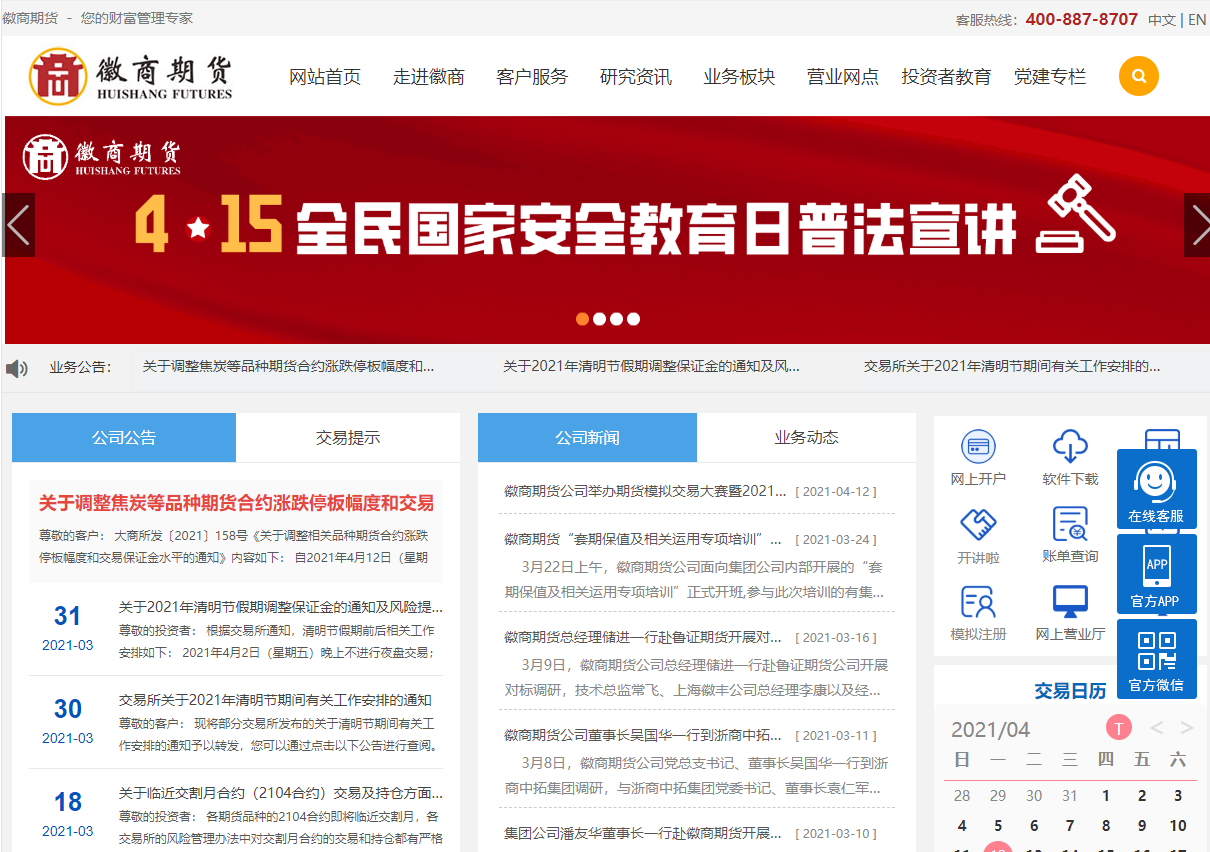Open 官方微信 QR code button
The width and height of the screenshot is (1210, 852).
pyautogui.click(x=1156, y=659)
